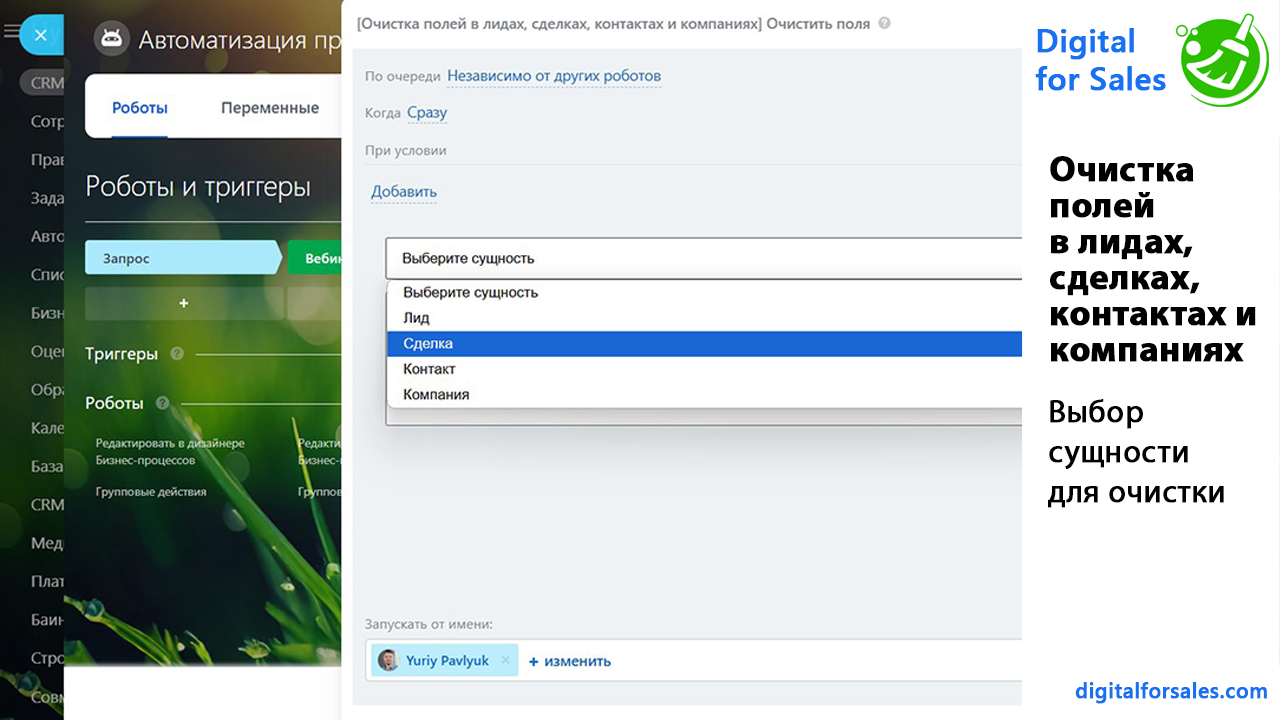Switch to the Роботы tab
Image resolution: width=1280 pixels, height=720 pixels.
click(140, 108)
